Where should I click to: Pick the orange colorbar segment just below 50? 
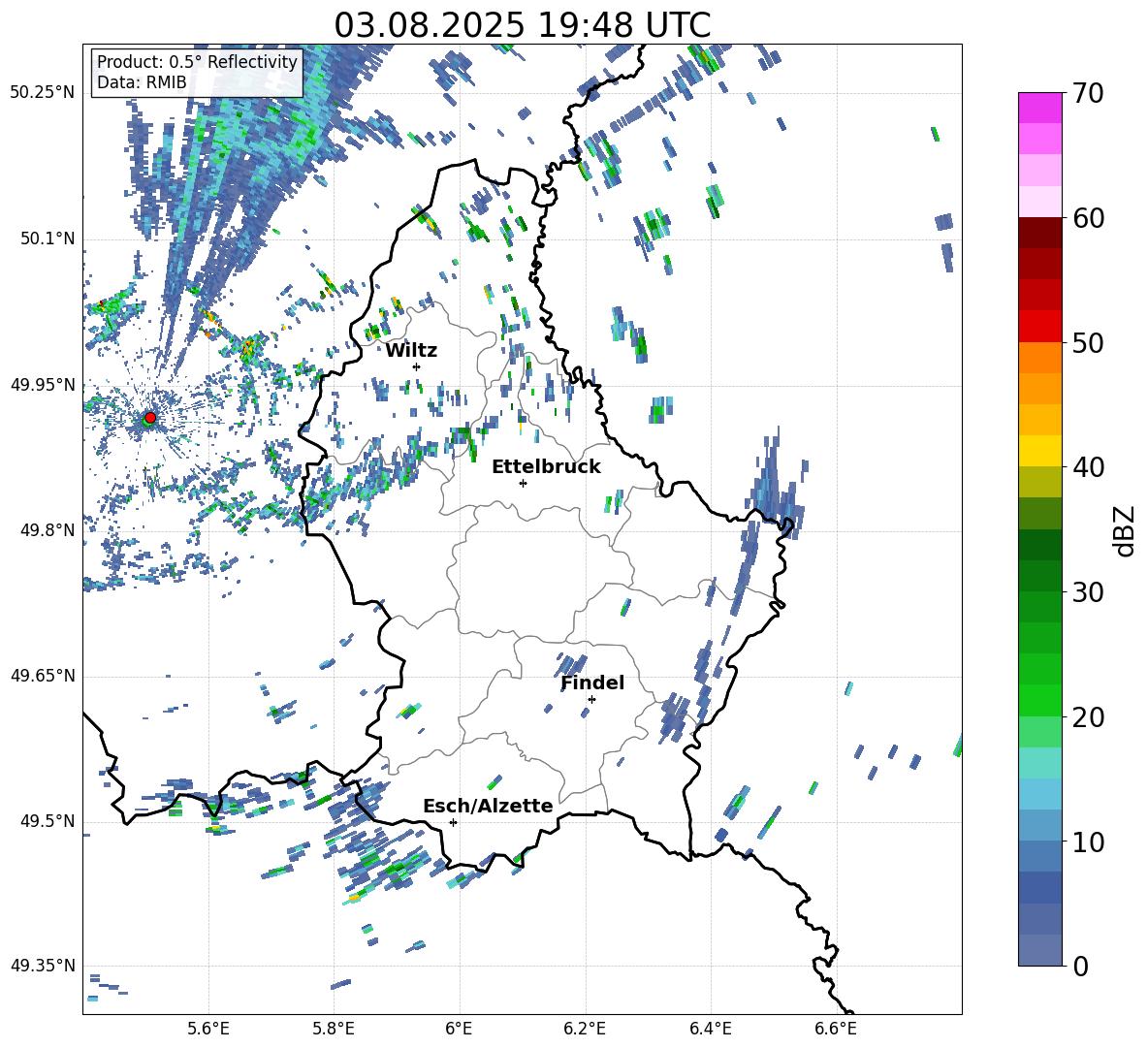coord(1039,357)
